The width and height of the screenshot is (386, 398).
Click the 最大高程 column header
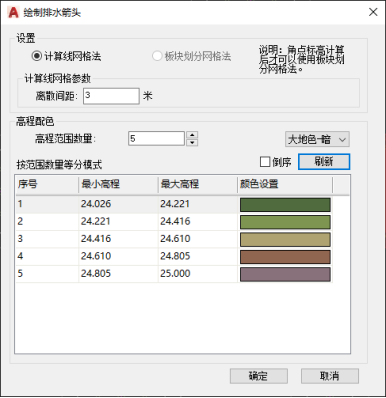(198, 184)
